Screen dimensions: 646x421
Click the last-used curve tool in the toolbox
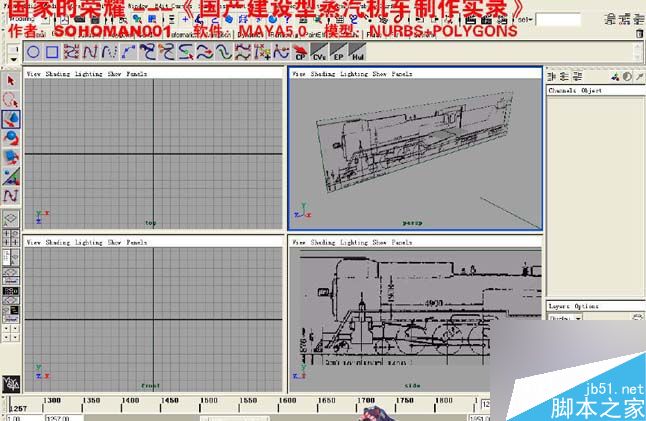(11, 195)
